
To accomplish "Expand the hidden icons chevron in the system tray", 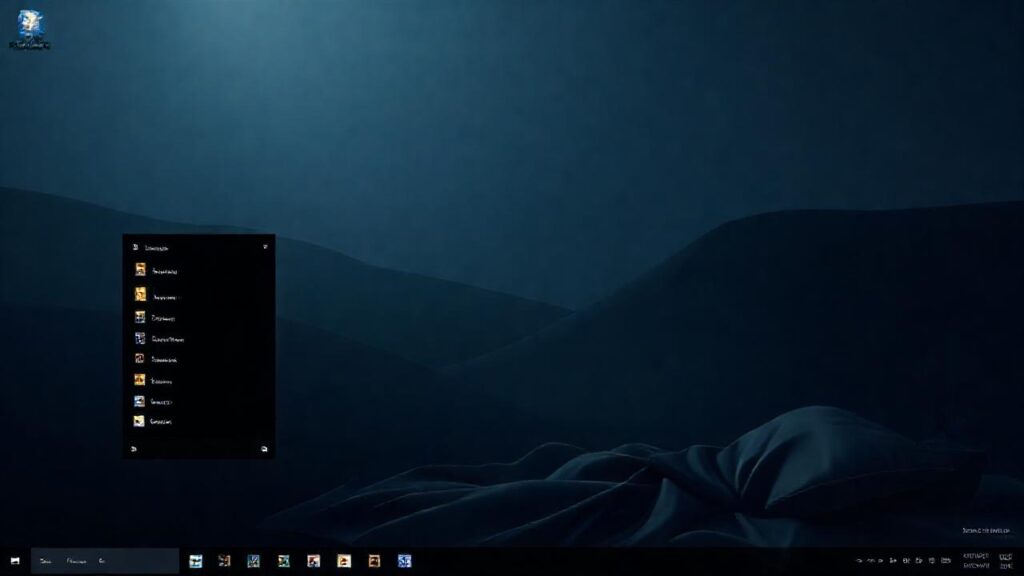I will coord(858,561).
